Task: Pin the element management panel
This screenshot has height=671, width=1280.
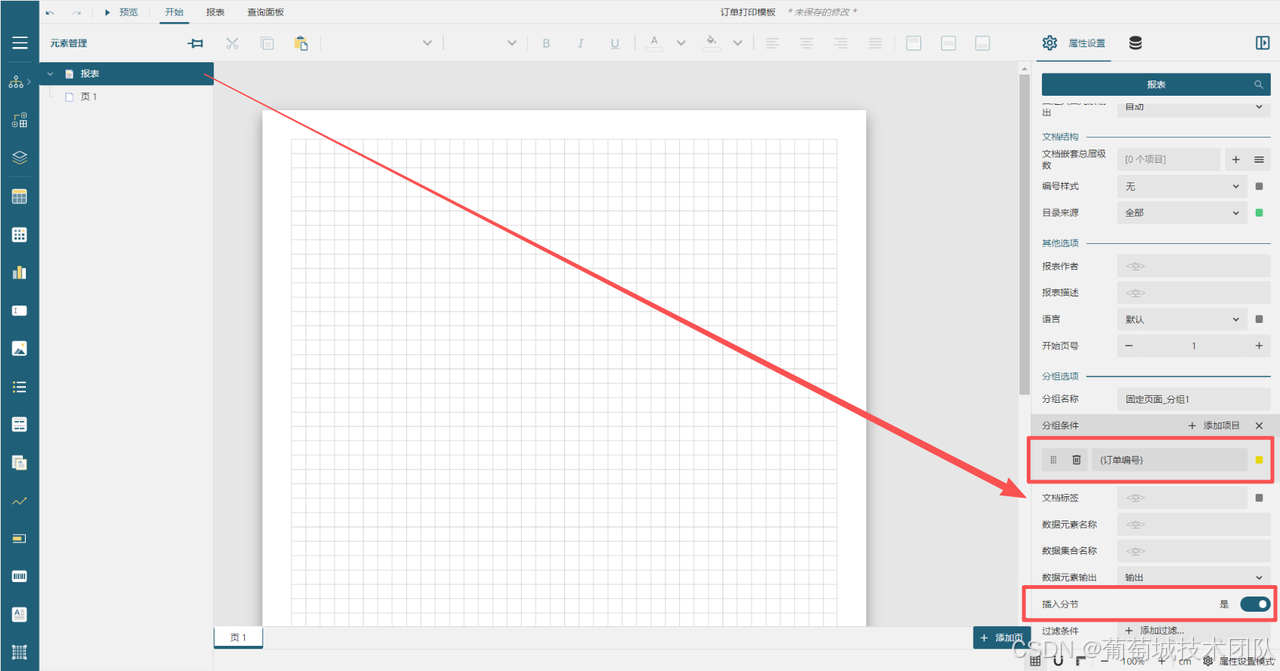Action: [x=195, y=43]
